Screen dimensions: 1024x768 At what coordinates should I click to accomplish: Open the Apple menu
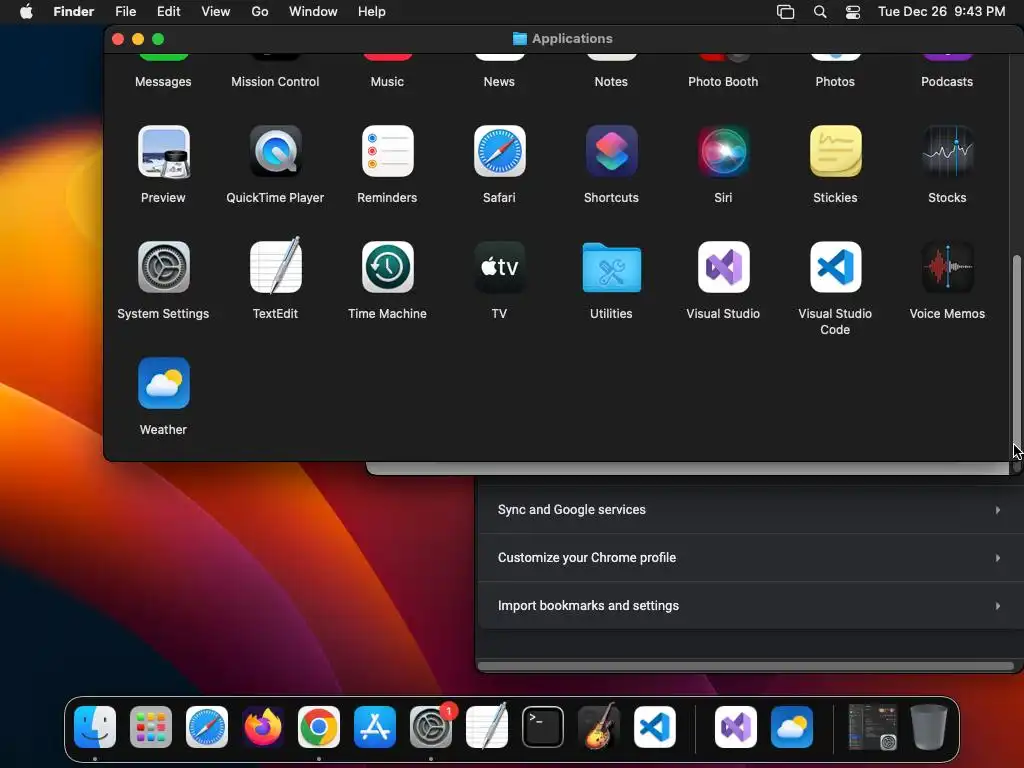tap(26, 12)
